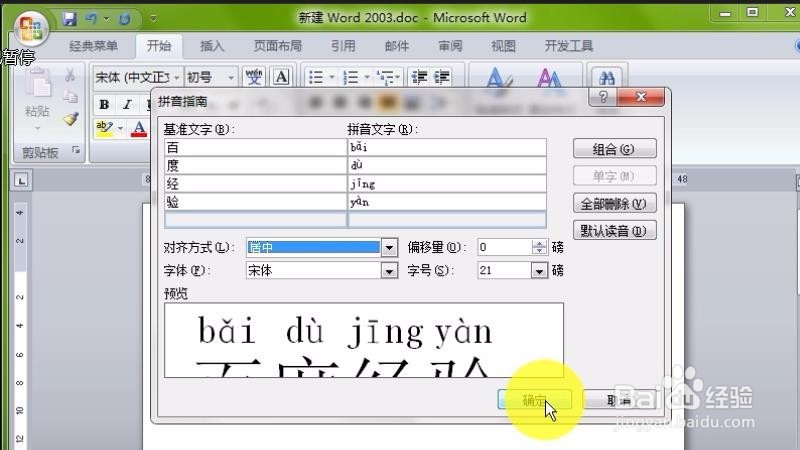Expand the font size dropdown 初号
Screen dimensions: 800x450
pyautogui.click(x=231, y=78)
